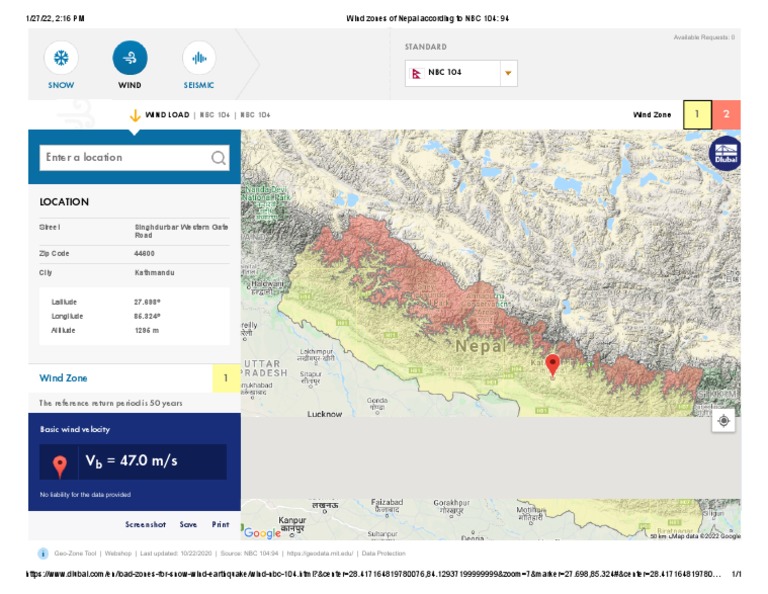Click the info icon beside Geo-Zone Tool
Screen dimensions: 768x594
coord(43,553)
